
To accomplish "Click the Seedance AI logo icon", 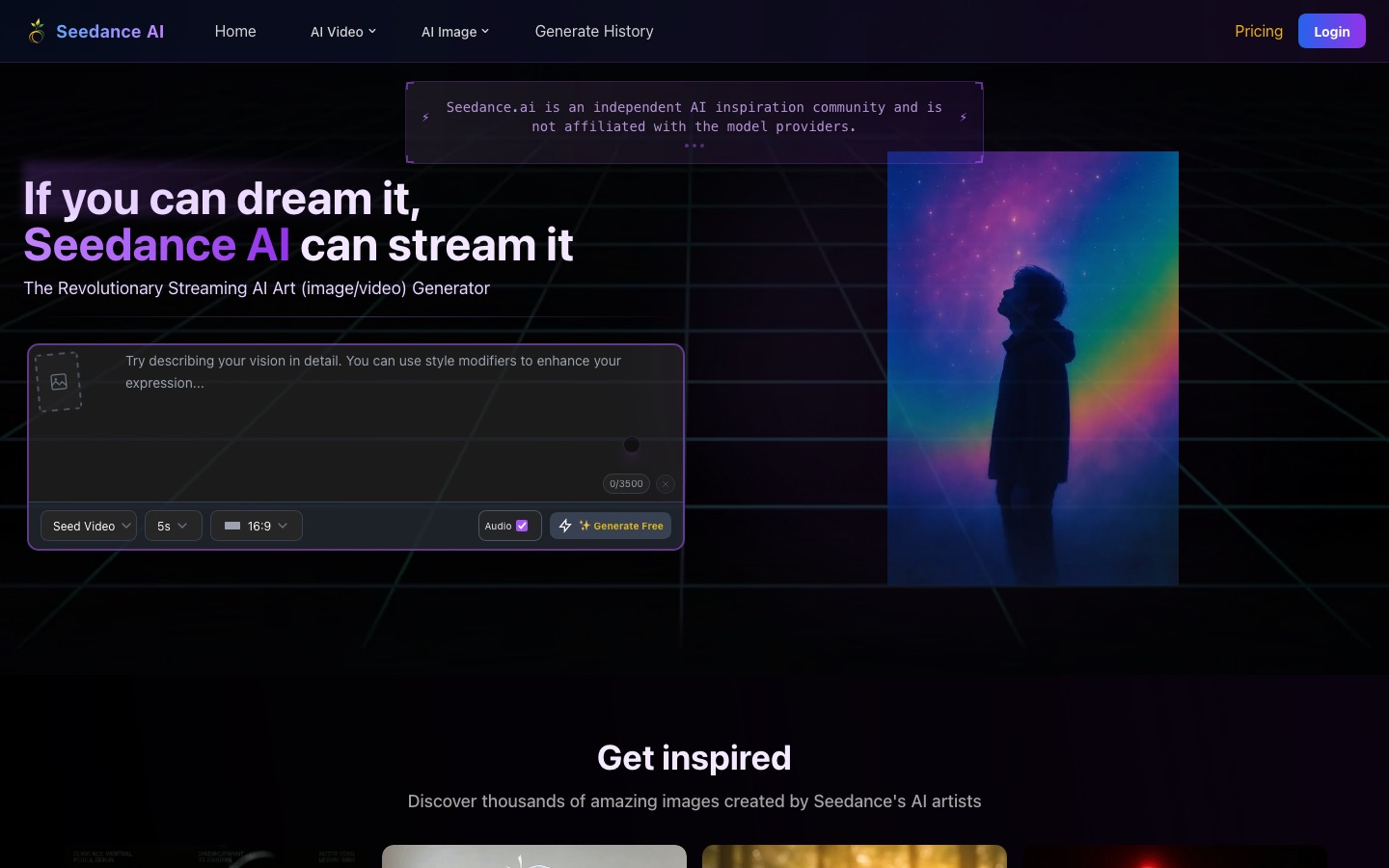I will (37, 31).
